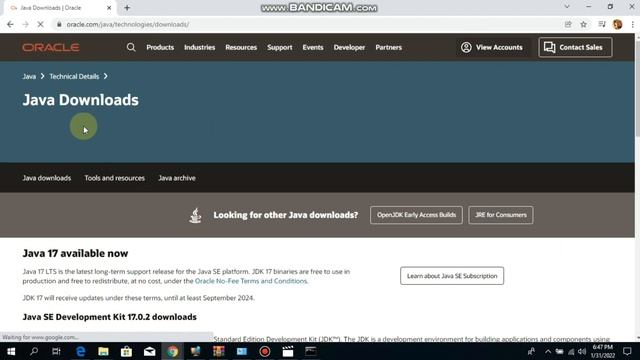Show hidden system tray icons
The width and height of the screenshot is (640, 360).
[x=548, y=351]
